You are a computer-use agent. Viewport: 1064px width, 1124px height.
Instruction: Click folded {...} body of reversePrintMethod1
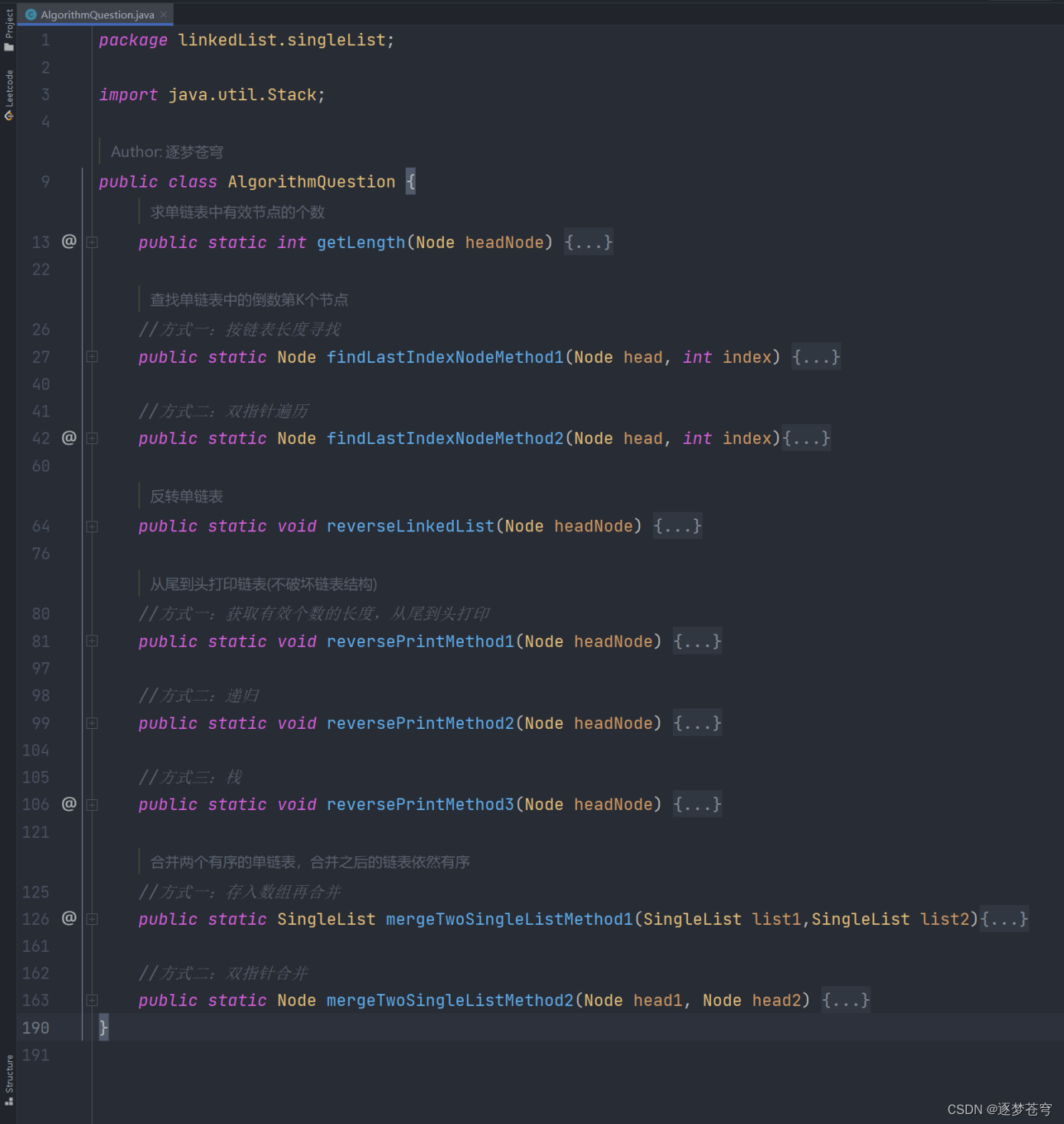[x=697, y=641]
